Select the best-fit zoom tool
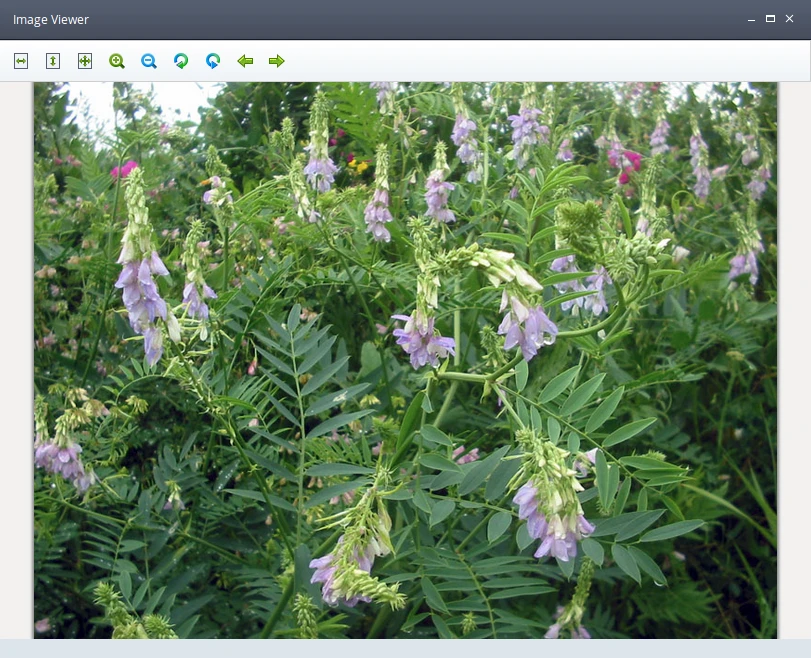The height and width of the screenshot is (658, 811). [x=84, y=61]
